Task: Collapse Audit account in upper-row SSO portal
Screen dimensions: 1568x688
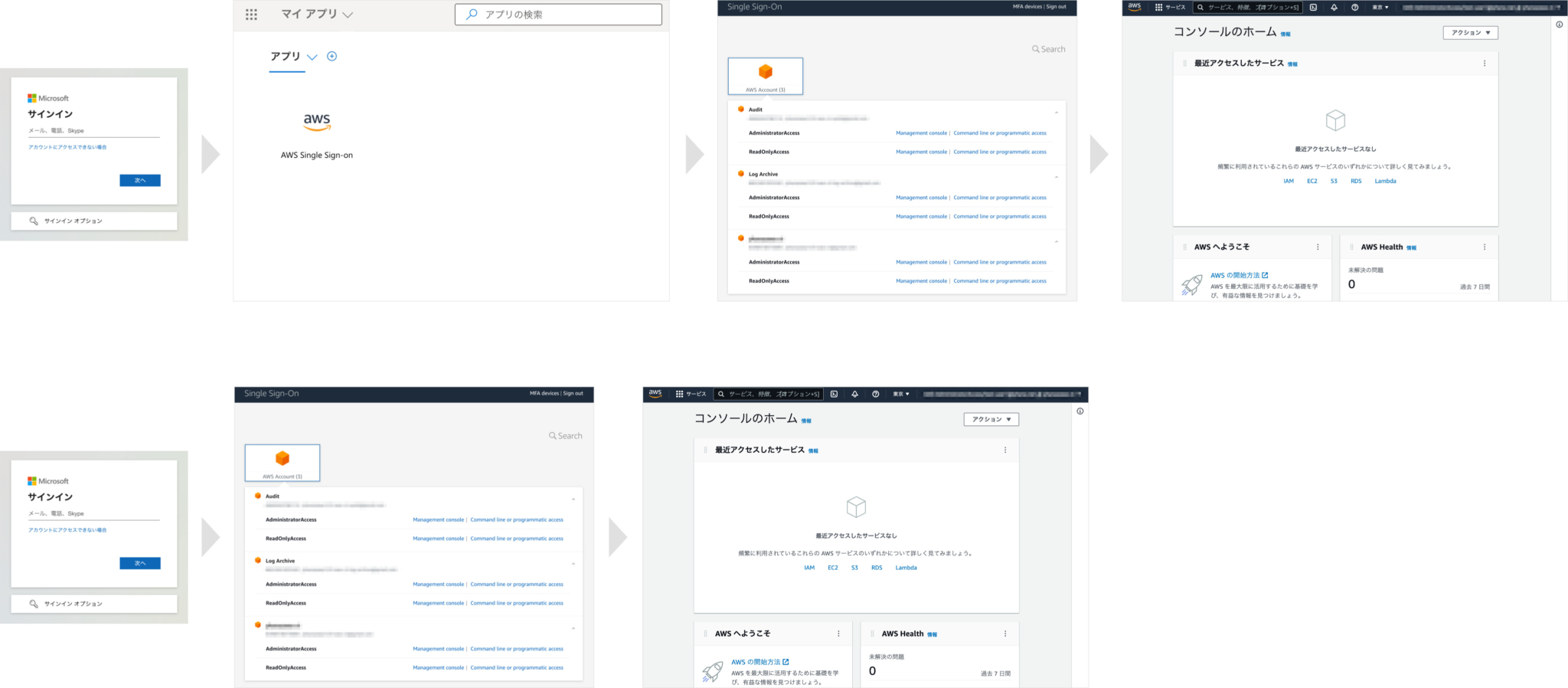Action: click(x=1056, y=113)
